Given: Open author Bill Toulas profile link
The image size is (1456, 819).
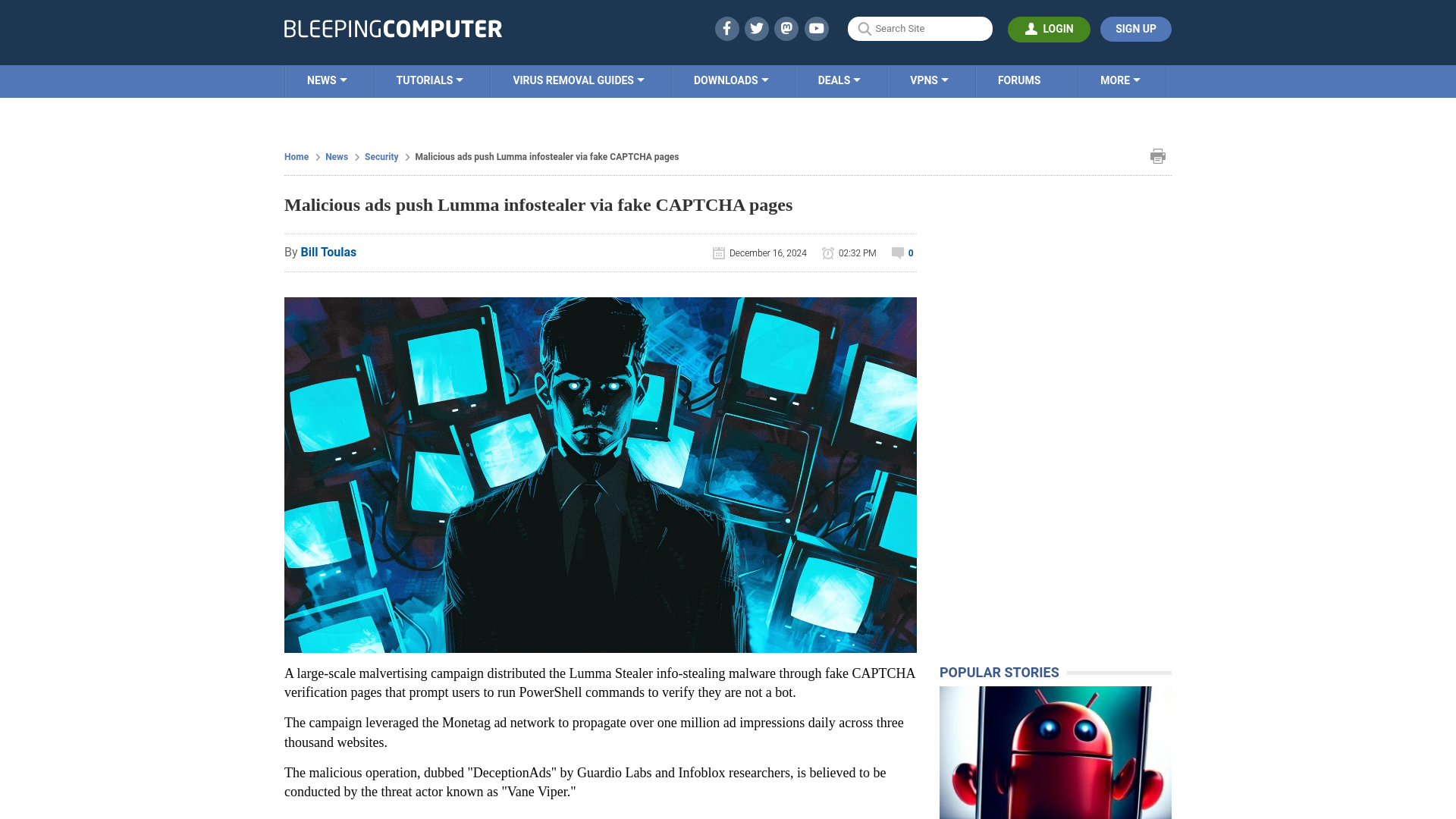Looking at the screenshot, I should pos(328,253).
